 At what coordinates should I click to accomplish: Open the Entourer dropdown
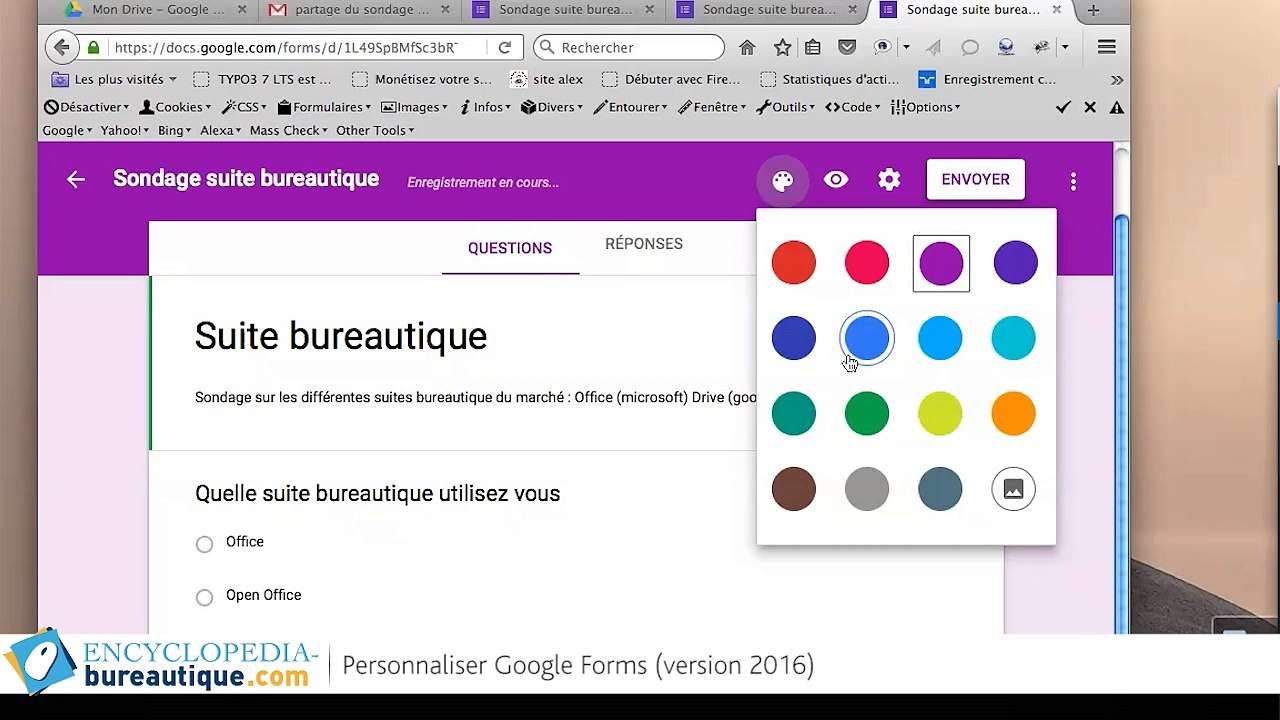point(630,107)
